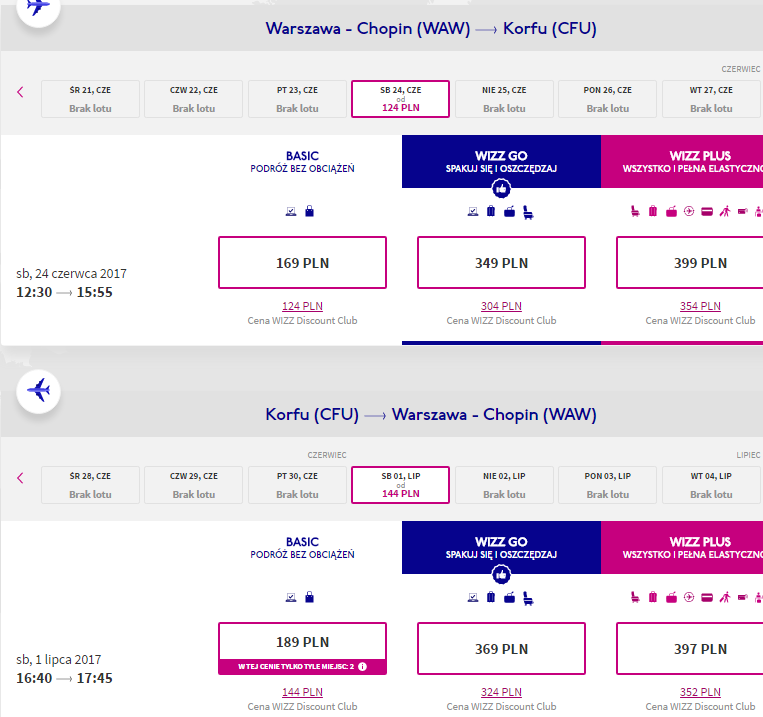This screenshot has width=763, height=717.
Task: Click the return flight airplane icon
Action: (38, 391)
